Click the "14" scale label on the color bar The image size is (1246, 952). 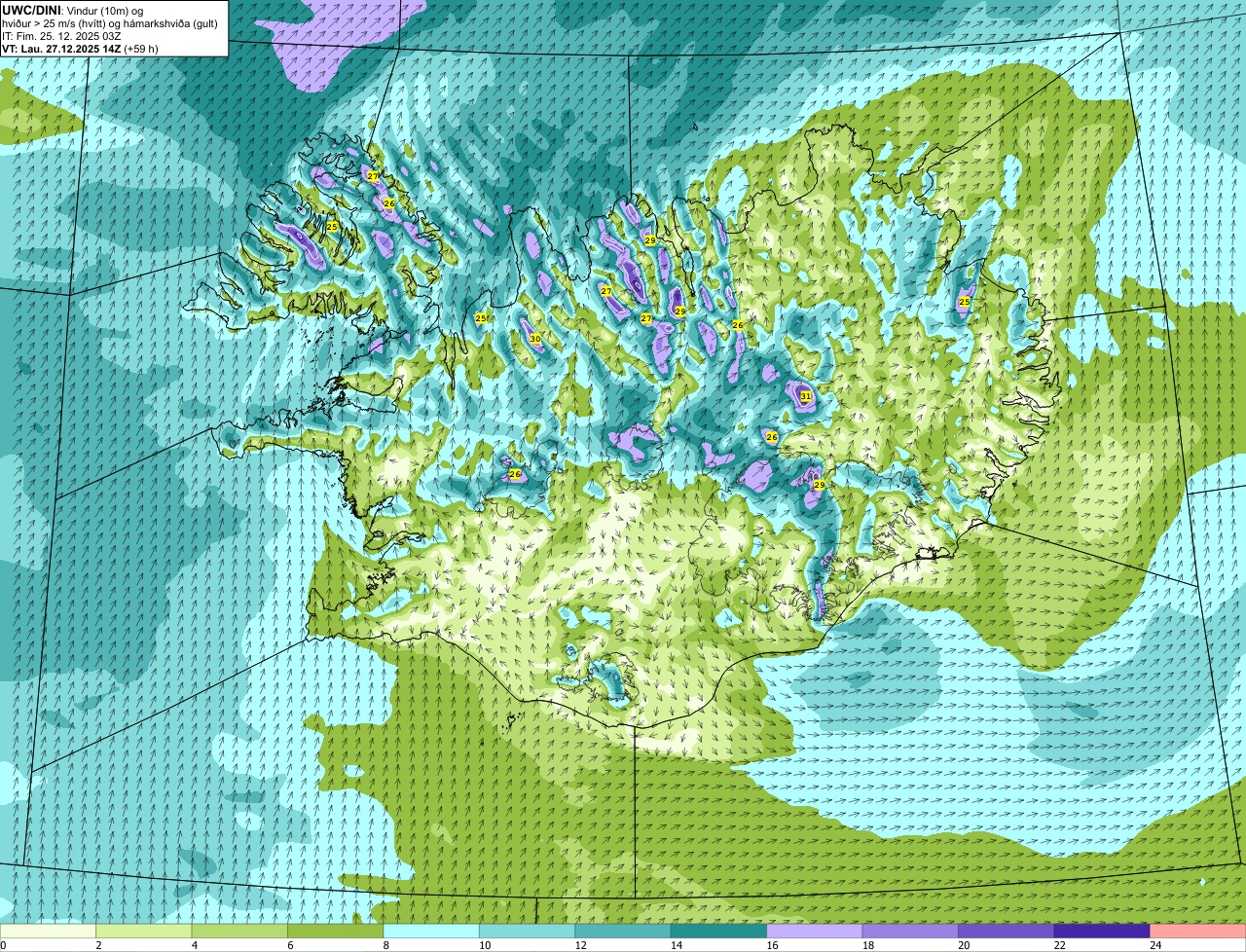[x=677, y=944]
